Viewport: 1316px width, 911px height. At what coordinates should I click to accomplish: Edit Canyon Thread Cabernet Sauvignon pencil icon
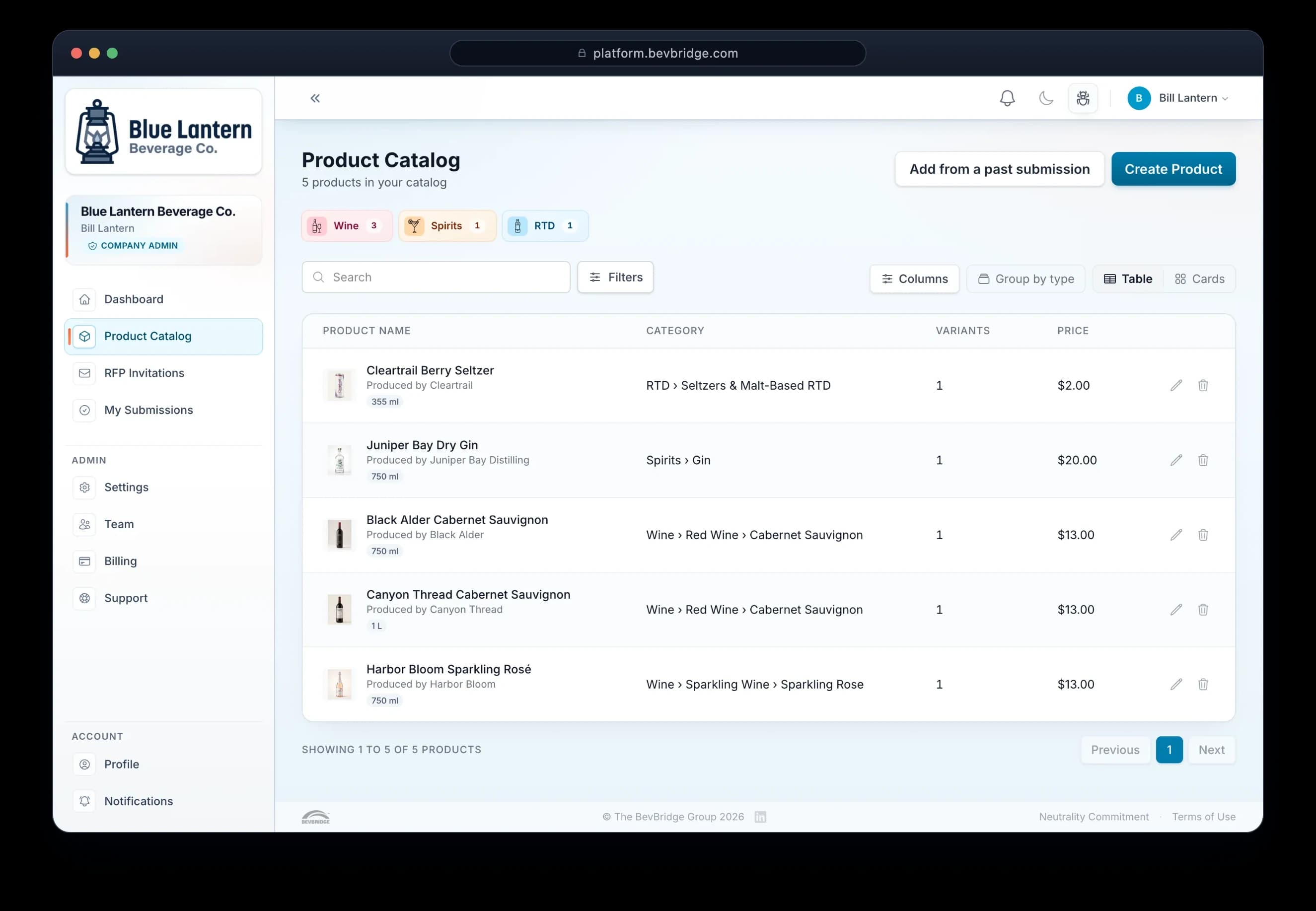(x=1175, y=610)
